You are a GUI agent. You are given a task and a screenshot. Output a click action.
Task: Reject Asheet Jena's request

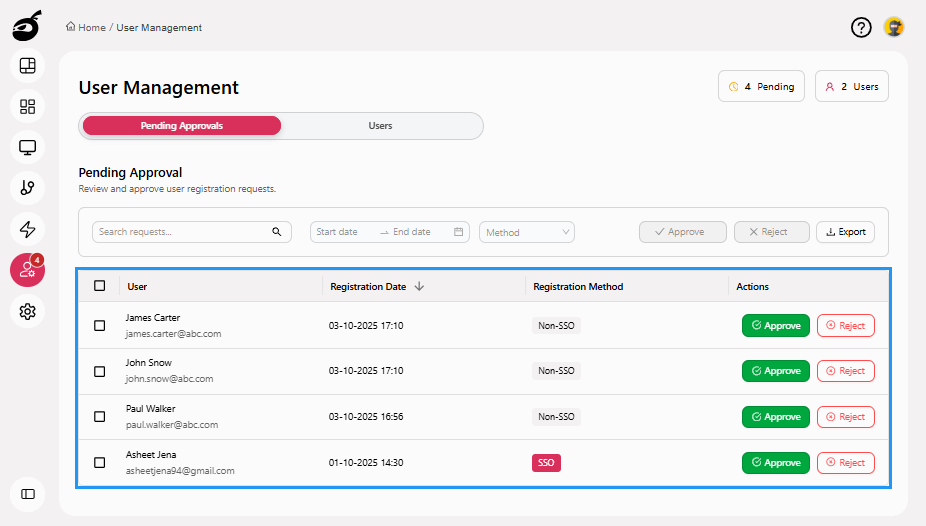[x=846, y=463]
